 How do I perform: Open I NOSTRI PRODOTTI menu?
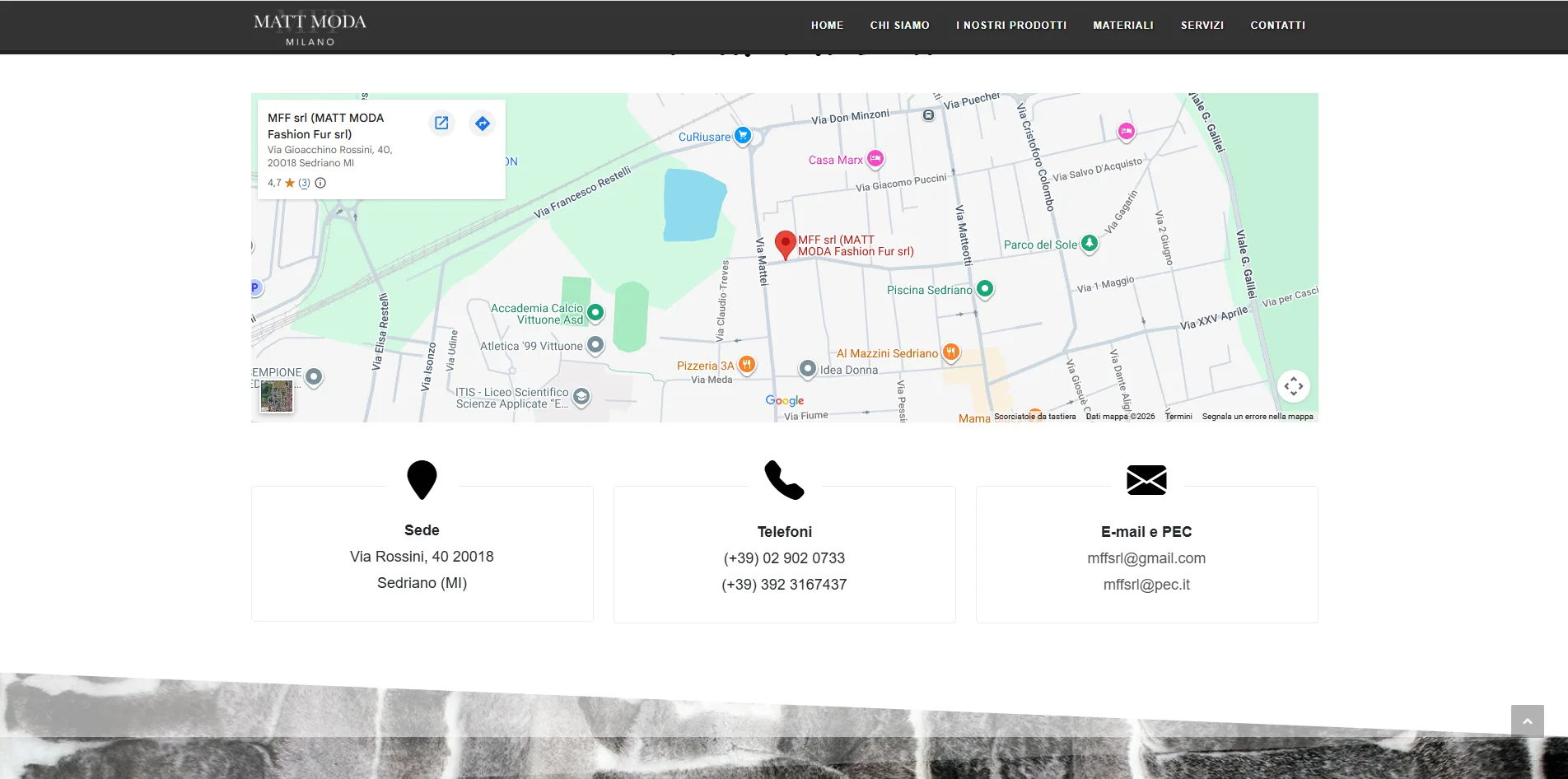pos(1011,26)
